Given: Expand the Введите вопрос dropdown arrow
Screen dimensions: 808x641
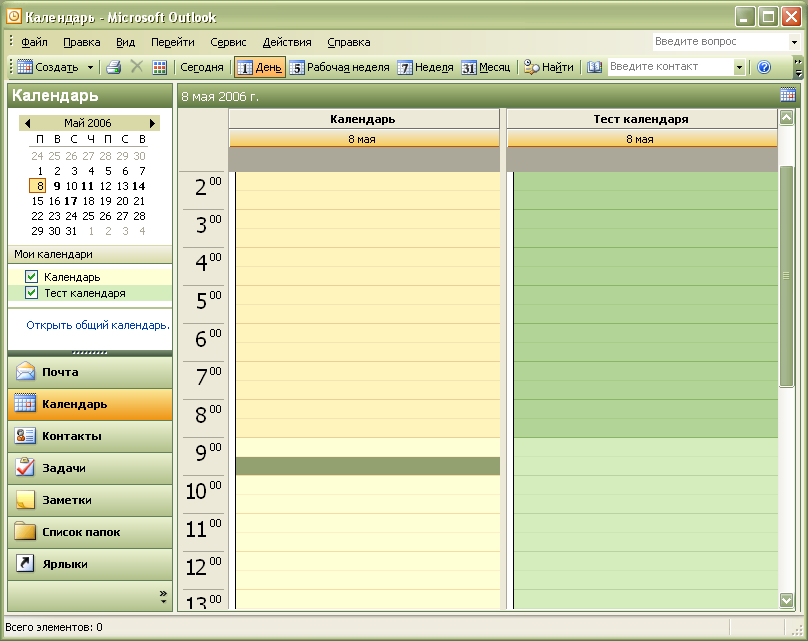Looking at the screenshot, I should [x=794, y=42].
